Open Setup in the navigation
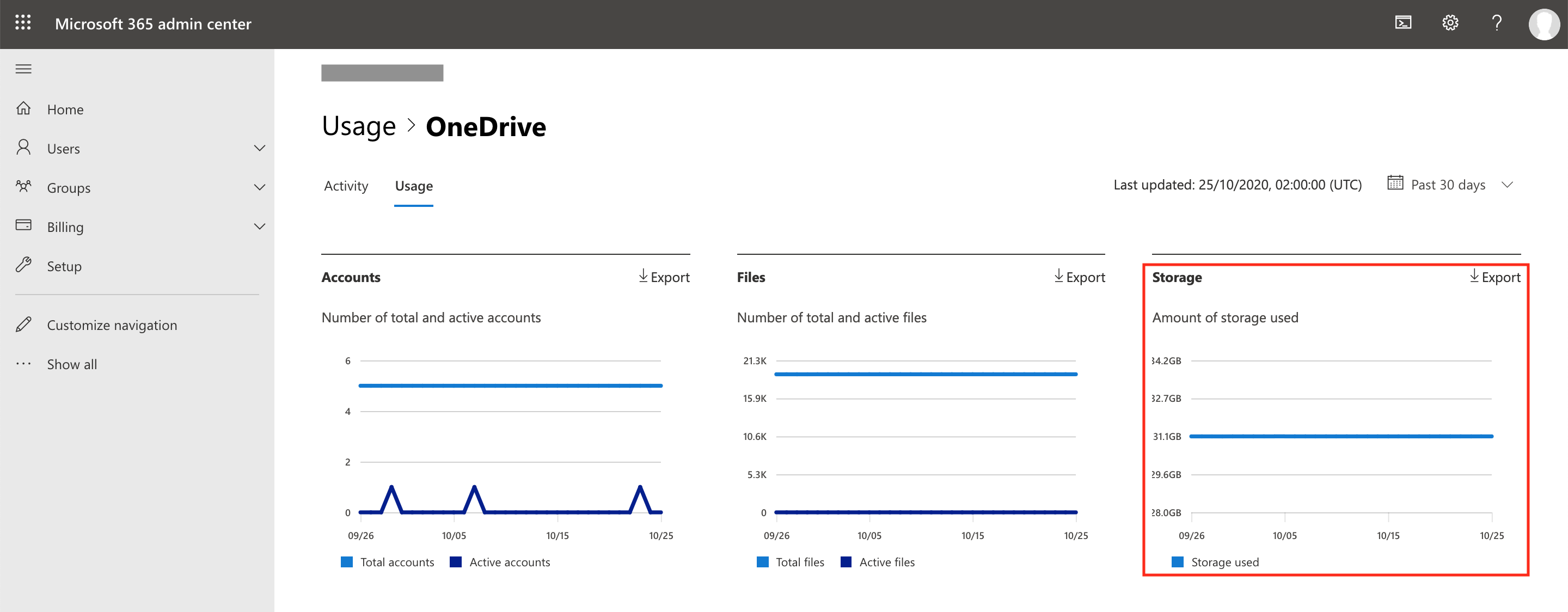 64,266
